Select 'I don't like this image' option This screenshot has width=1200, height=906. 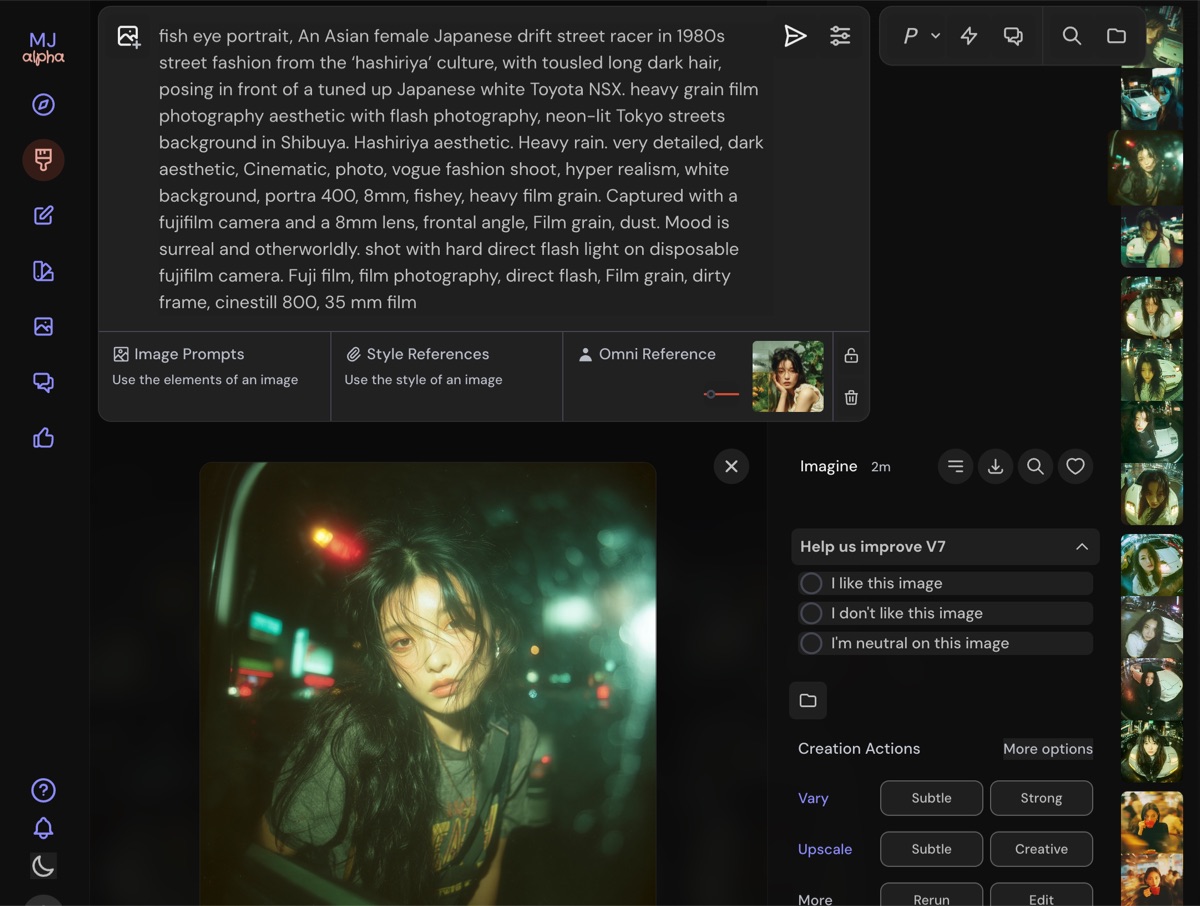click(x=945, y=613)
